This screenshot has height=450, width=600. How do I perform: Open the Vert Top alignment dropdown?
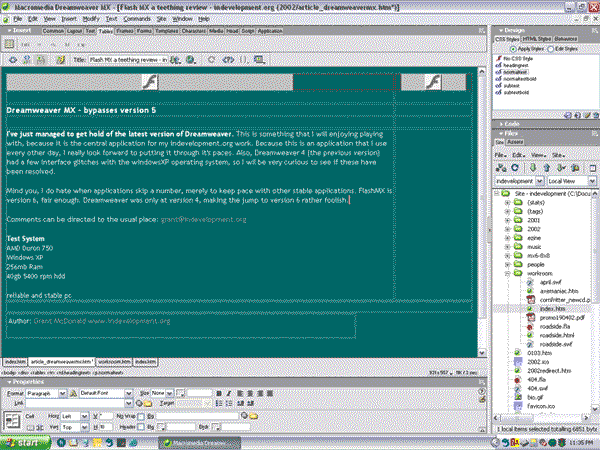coord(85,427)
